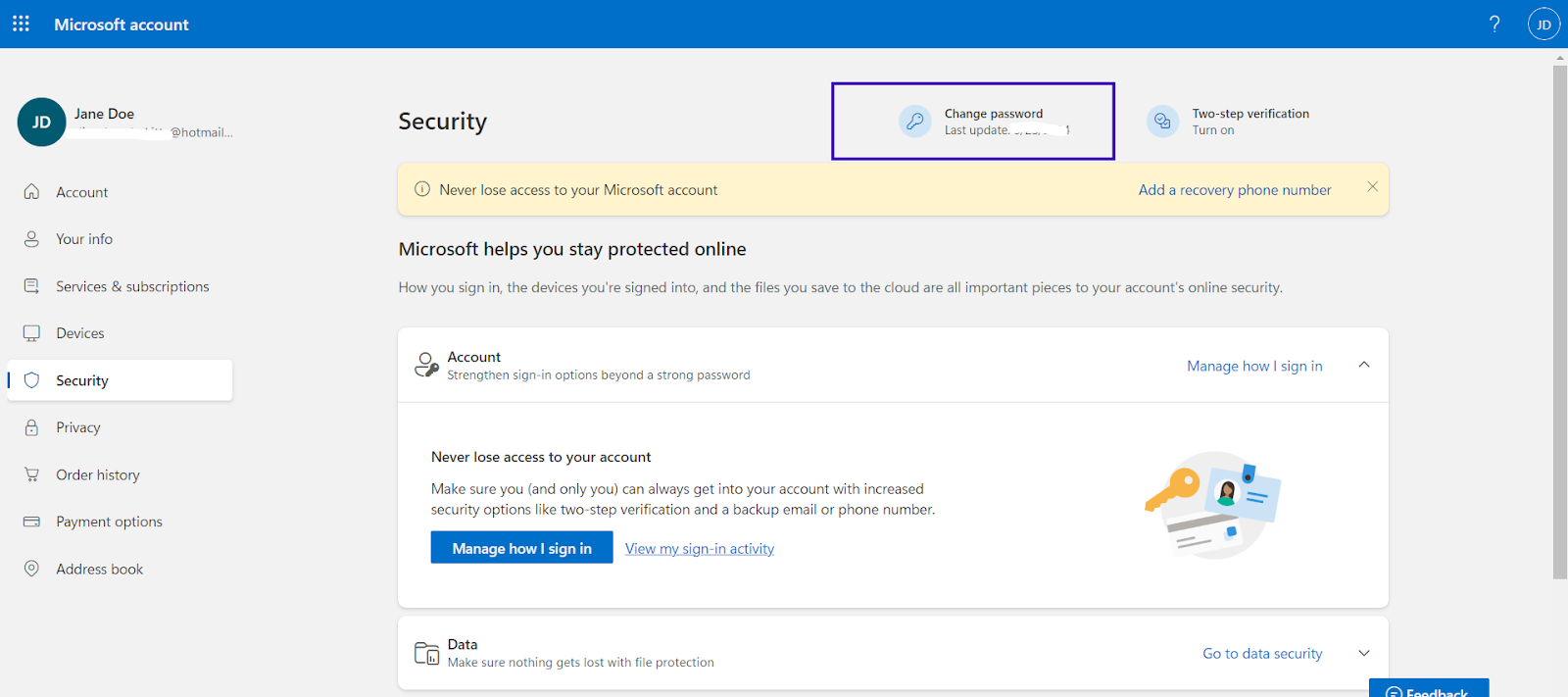Click Add a recovery phone number link
The width and height of the screenshot is (1568, 697).
(x=1235, y=190)
